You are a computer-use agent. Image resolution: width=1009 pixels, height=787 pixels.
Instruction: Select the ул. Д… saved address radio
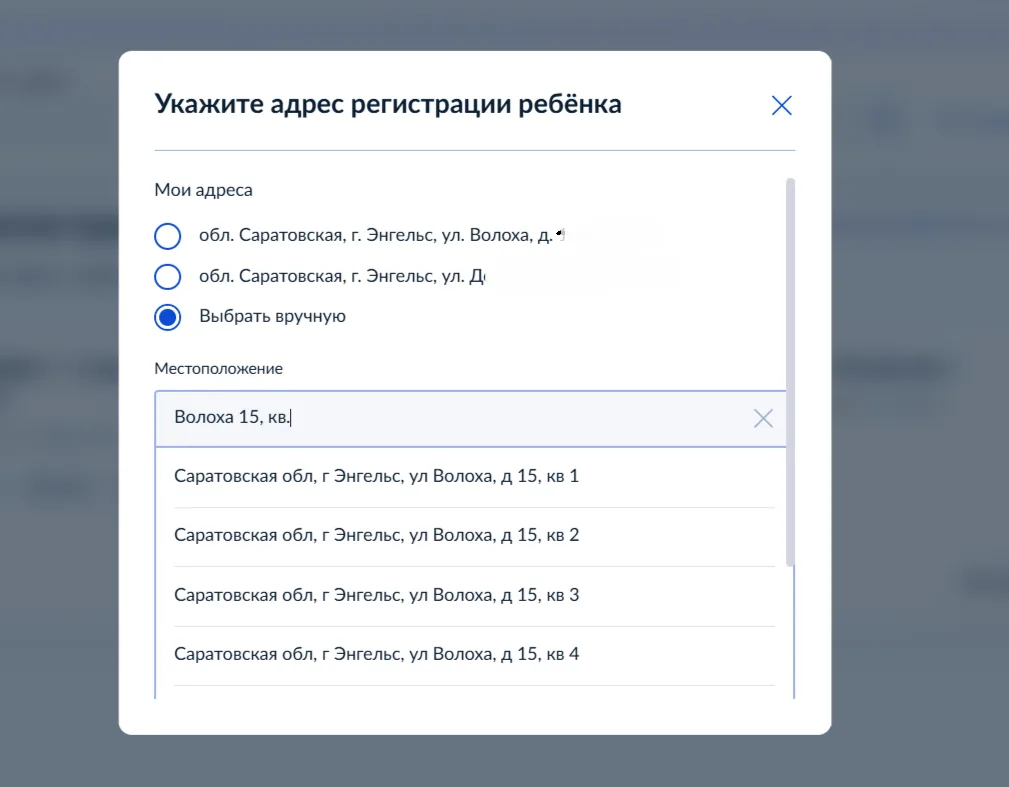[x=167, y=277]
